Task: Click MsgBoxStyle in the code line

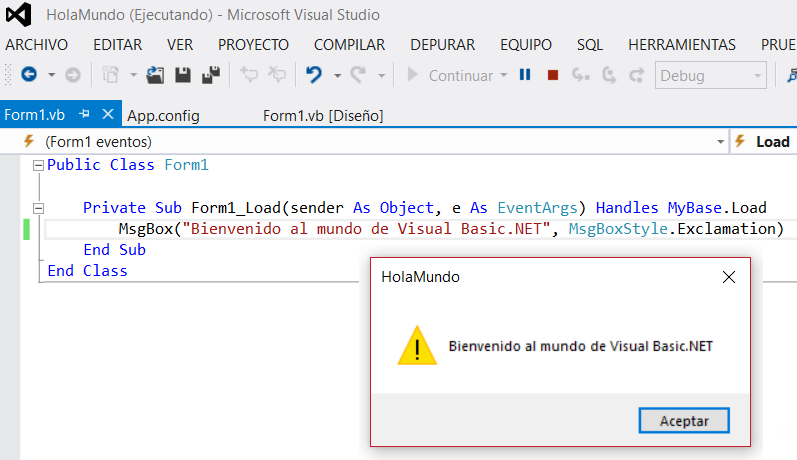Action: 618,229
